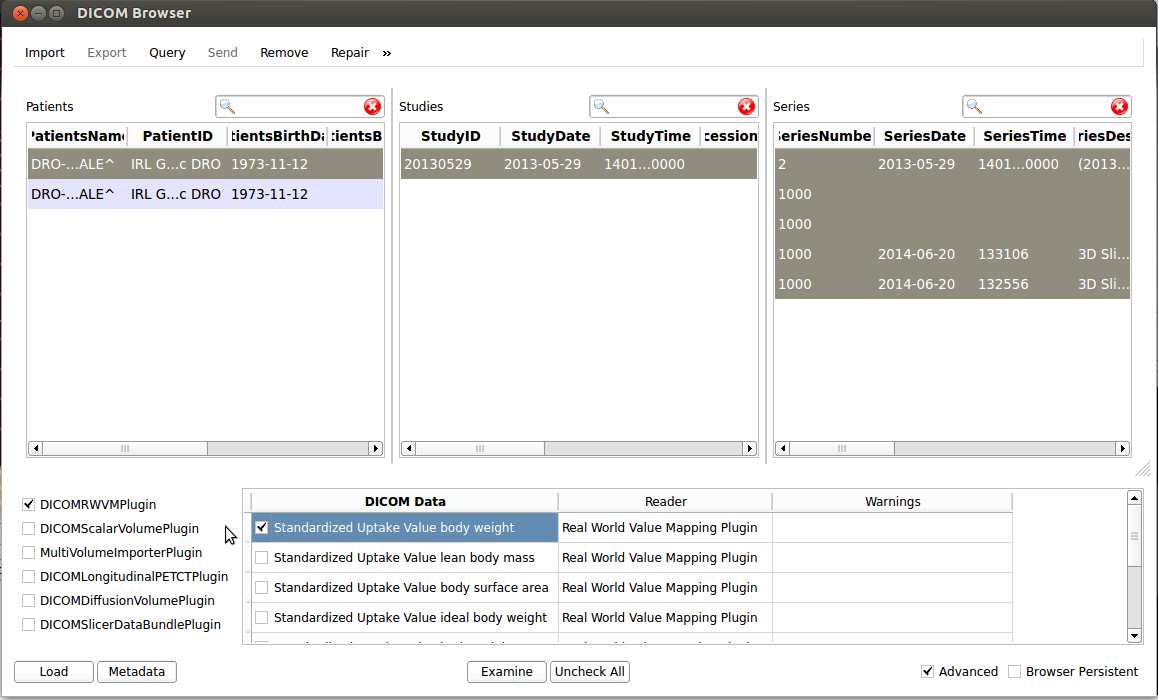
Task: Enable the DICOMScalarVolumePlugin checkbox
Action: click(x=29, y=529)
